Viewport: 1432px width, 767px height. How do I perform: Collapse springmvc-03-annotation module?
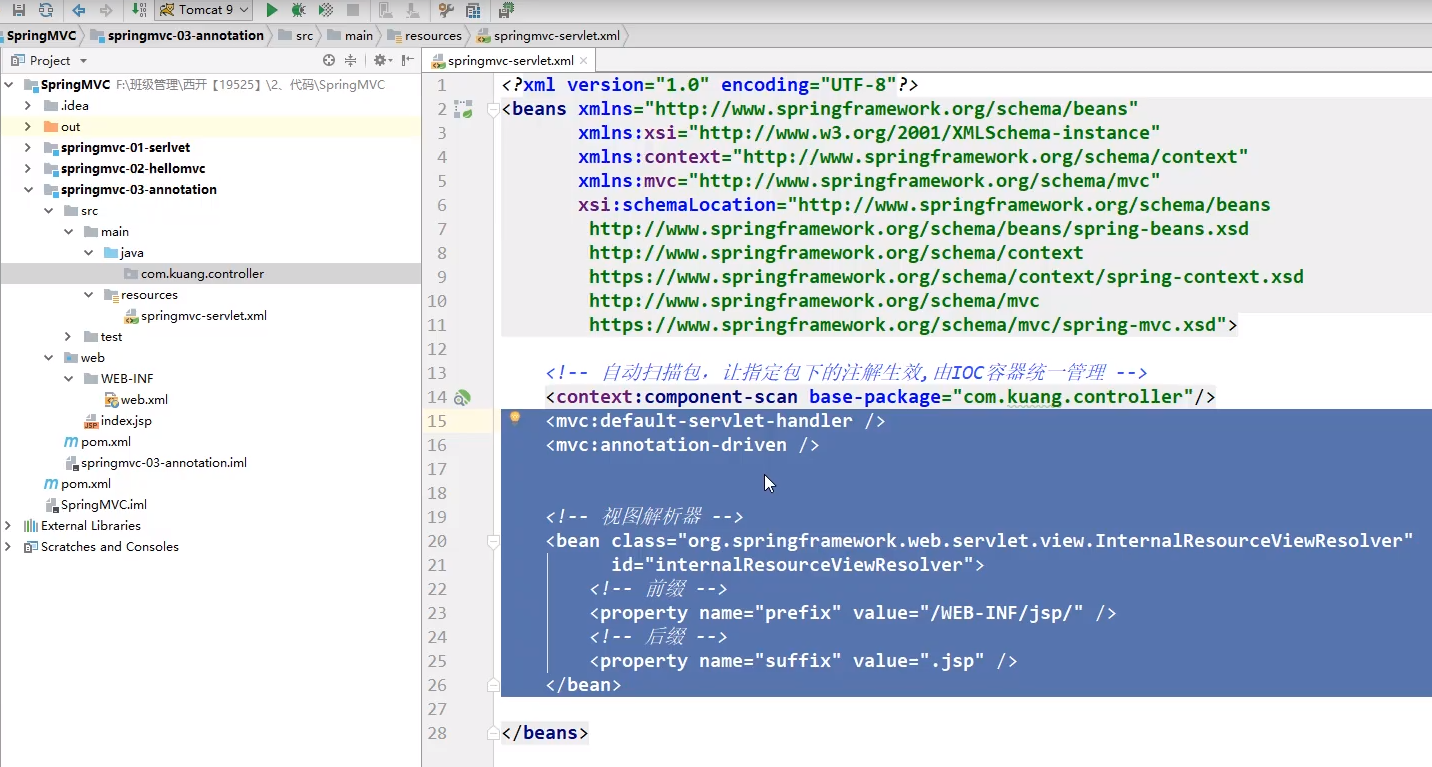coord(29,190)
